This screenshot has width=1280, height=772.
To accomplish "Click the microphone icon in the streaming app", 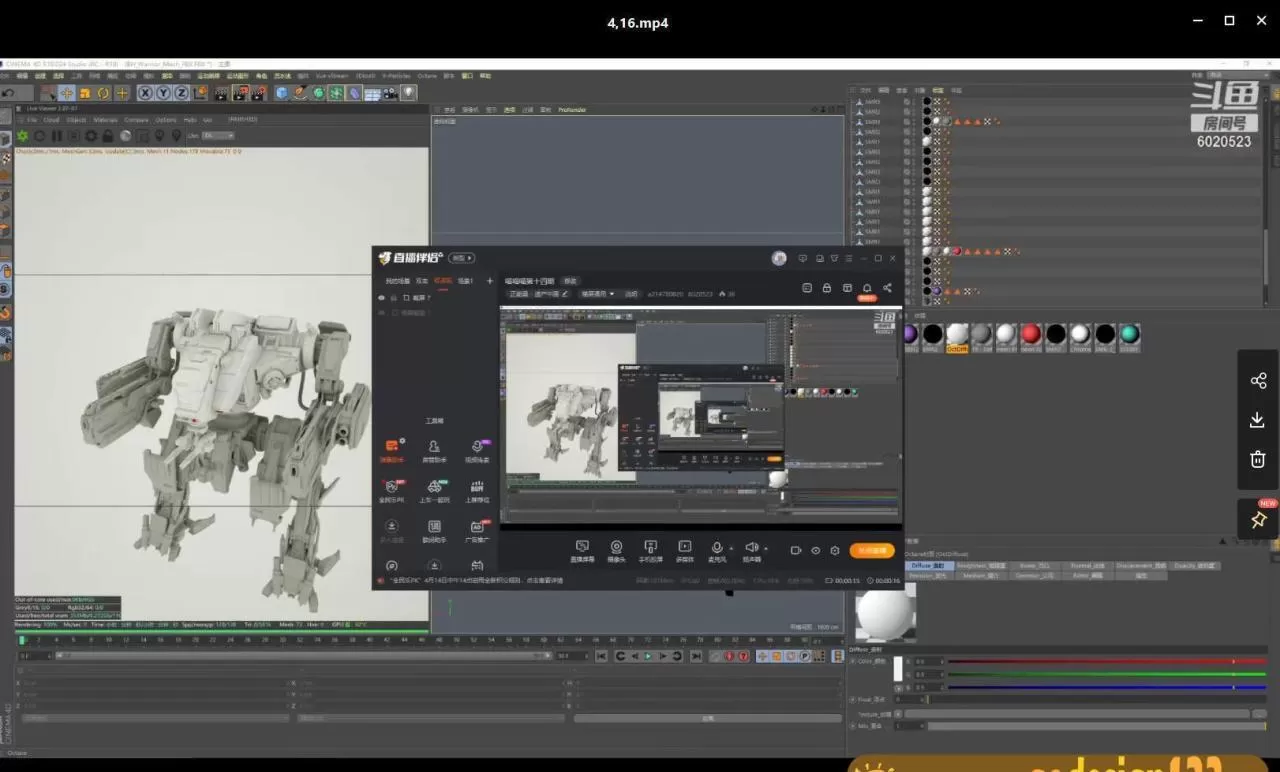I will 716,547.
